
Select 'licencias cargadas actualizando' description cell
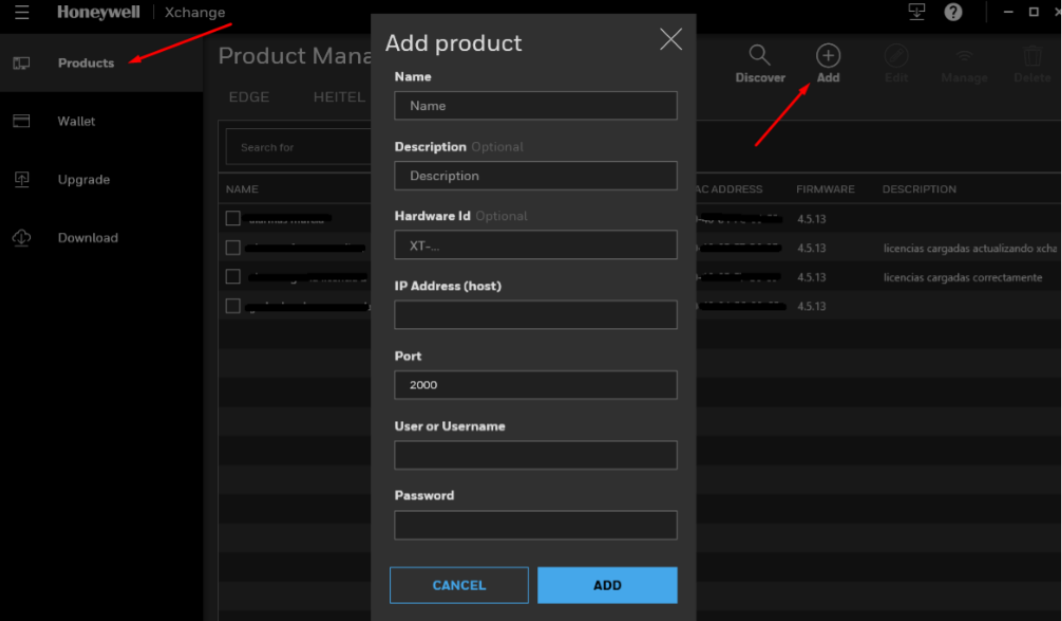point(970,248)
